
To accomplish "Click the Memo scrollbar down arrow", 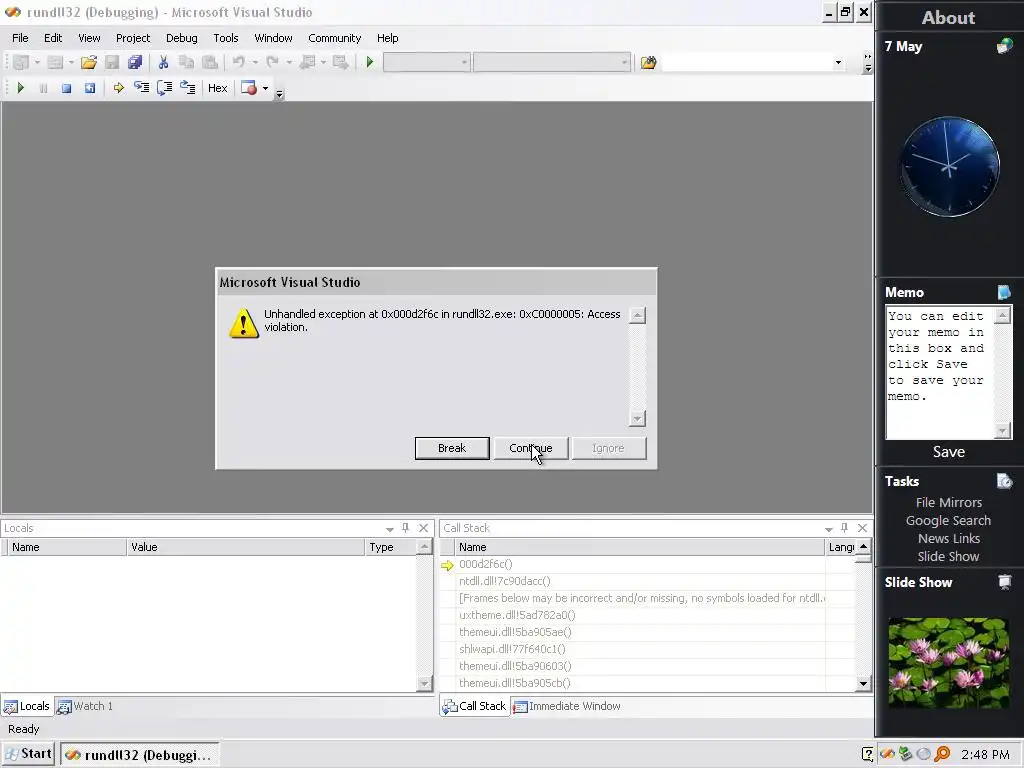I will (x=1002, y=430).
